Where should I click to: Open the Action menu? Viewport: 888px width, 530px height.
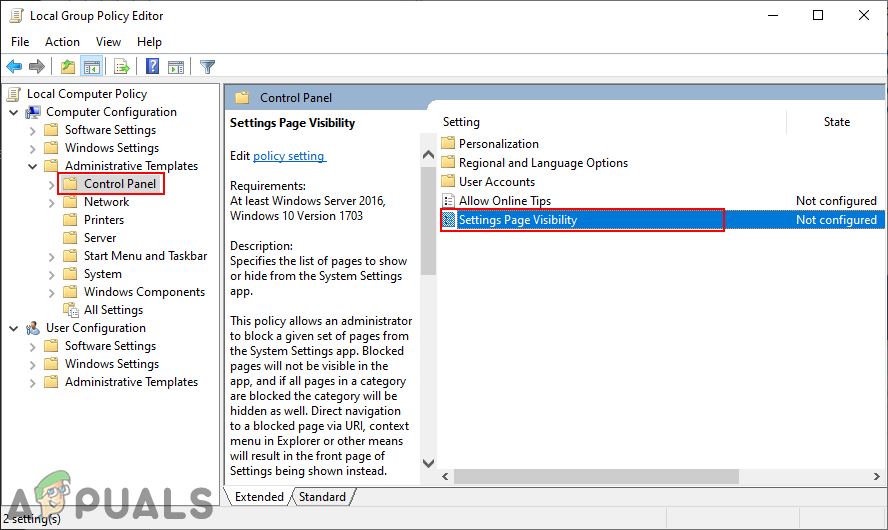[x=62, y=42]
